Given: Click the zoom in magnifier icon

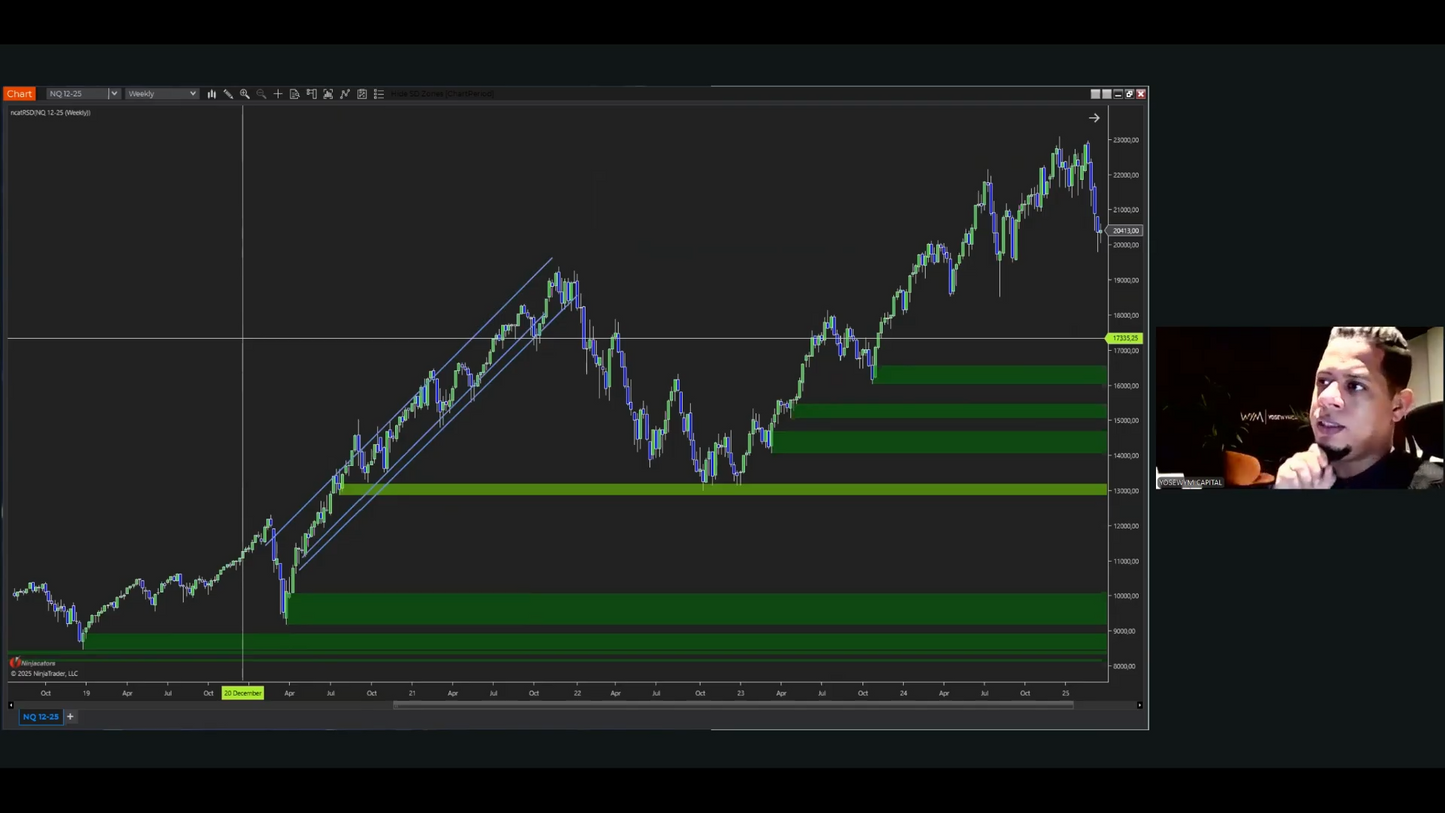Looking at the screenshot, I should (245, 94).
